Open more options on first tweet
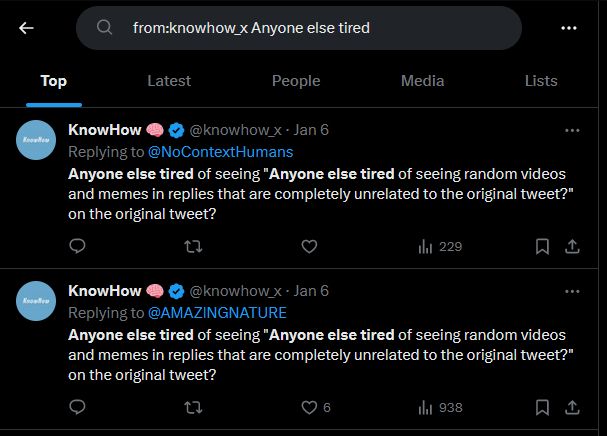Image resolution: width=607 pixels, height=436 pixels. click(x=572, y=130)
